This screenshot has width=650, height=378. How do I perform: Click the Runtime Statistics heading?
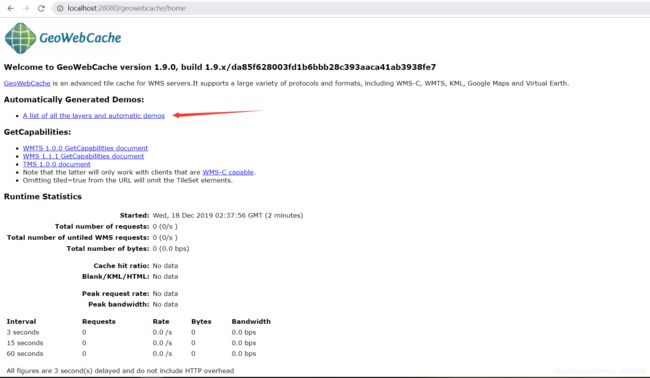(x=43, y=196)
